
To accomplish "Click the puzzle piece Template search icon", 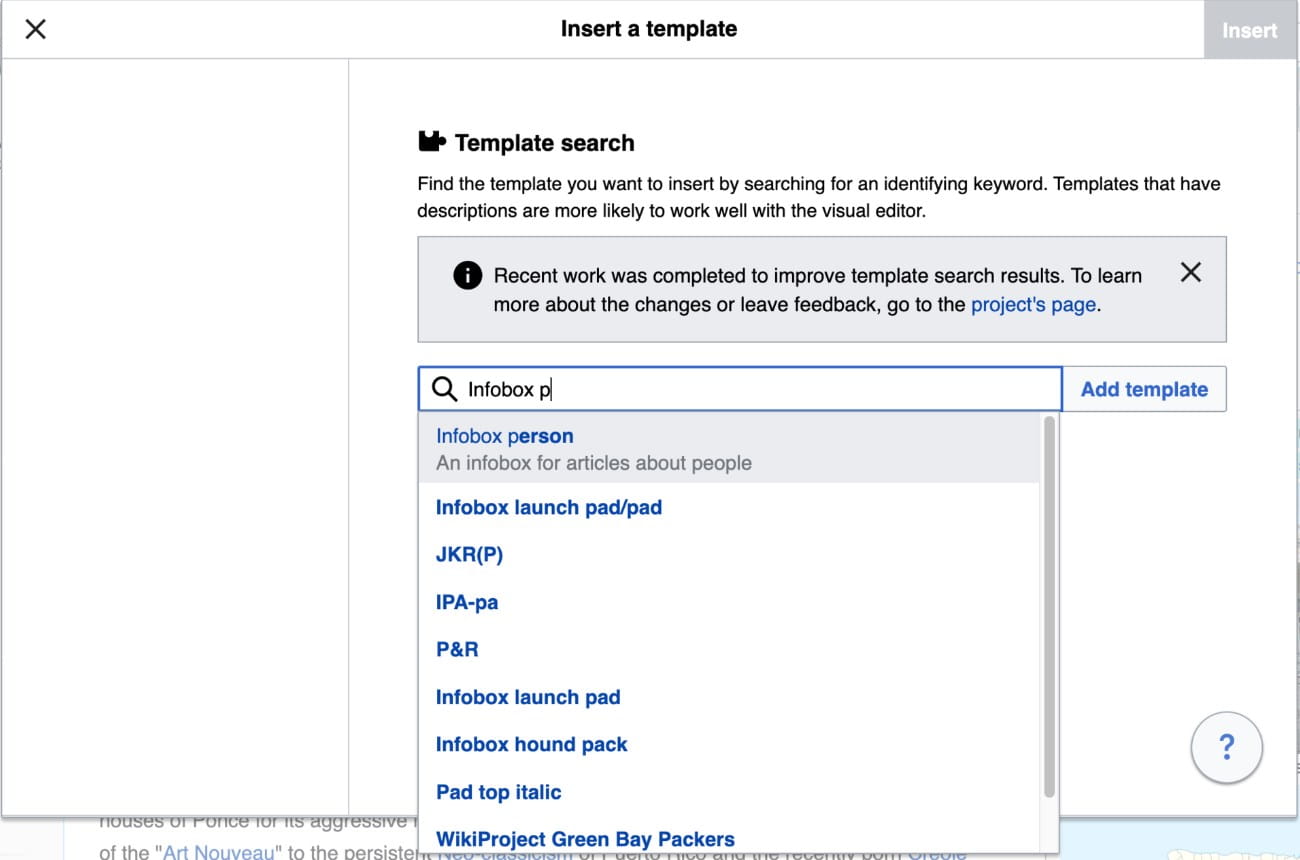I will tap(431, 142).
